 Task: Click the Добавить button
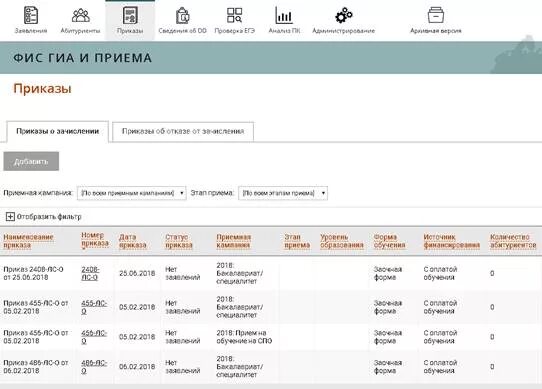click(x=31, y=161)
